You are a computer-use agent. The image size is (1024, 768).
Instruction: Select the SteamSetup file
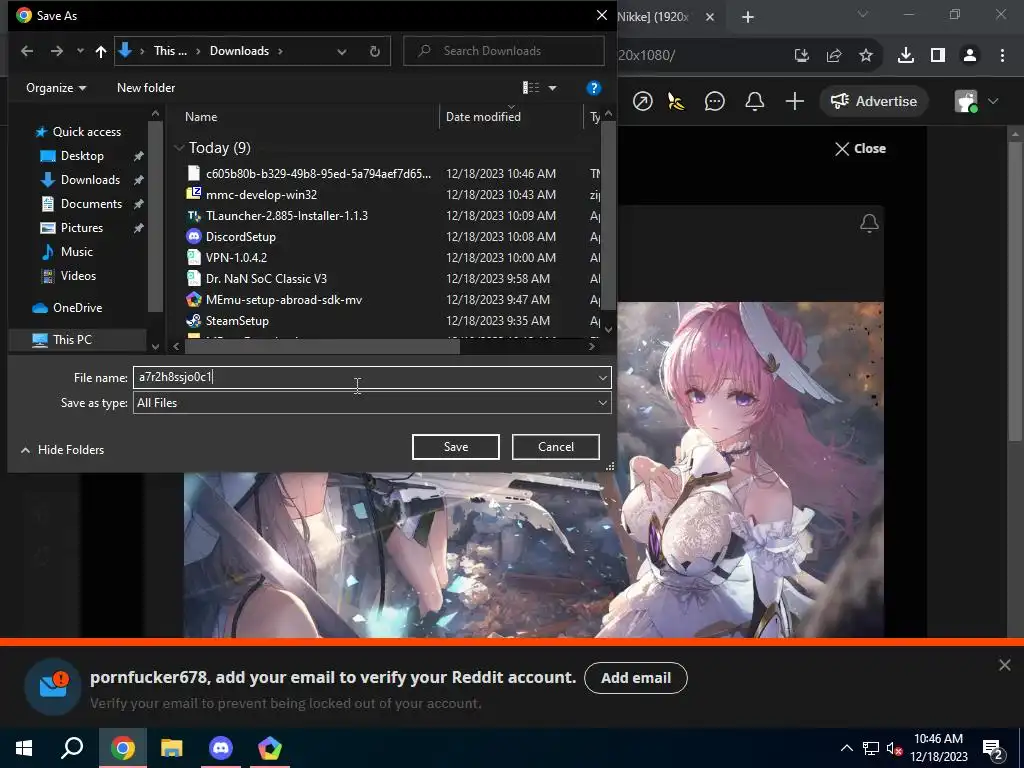(x=237, y=321)
